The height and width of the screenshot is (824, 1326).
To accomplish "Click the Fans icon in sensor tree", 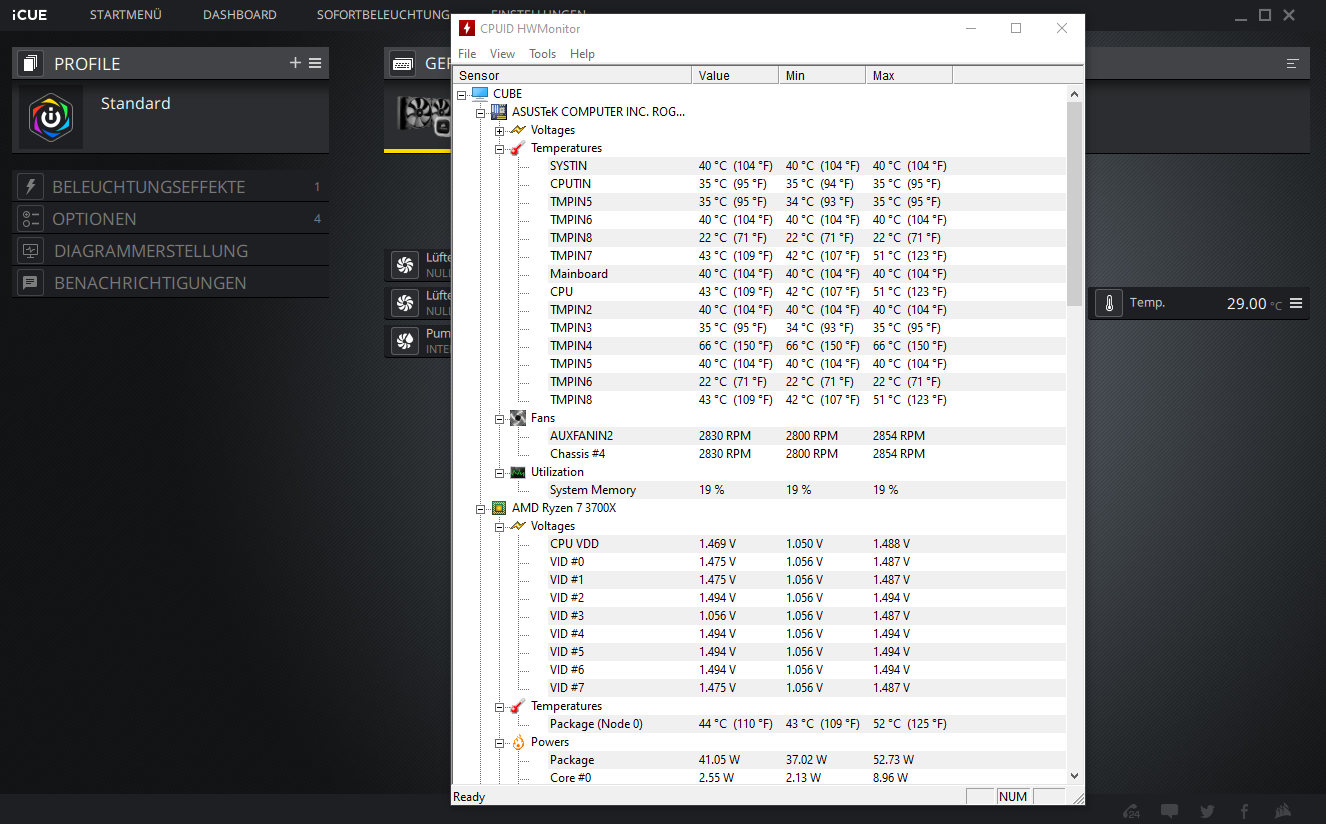I will (518, 417).
